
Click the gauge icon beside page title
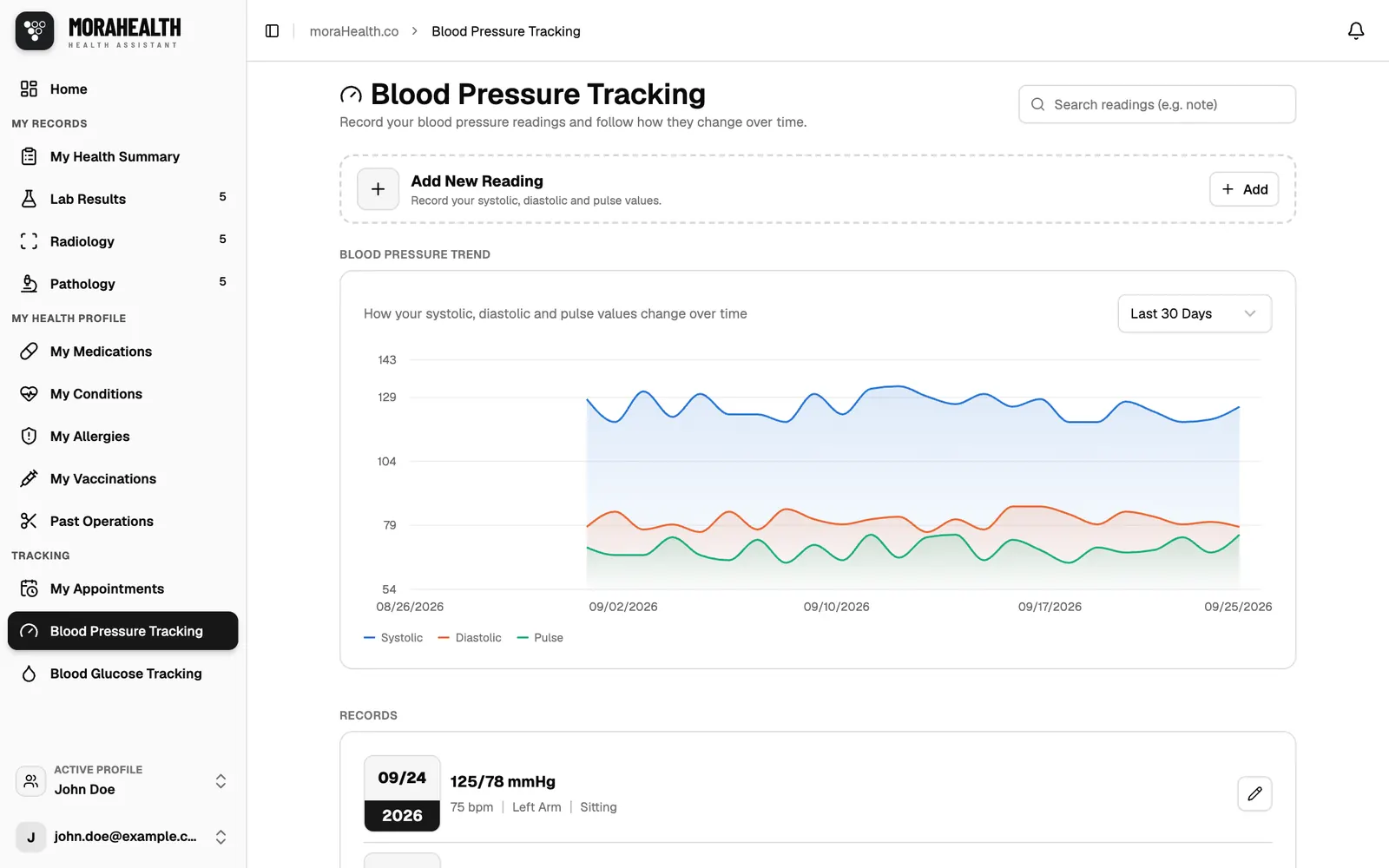pyautogui.click(x=351, y=95)
